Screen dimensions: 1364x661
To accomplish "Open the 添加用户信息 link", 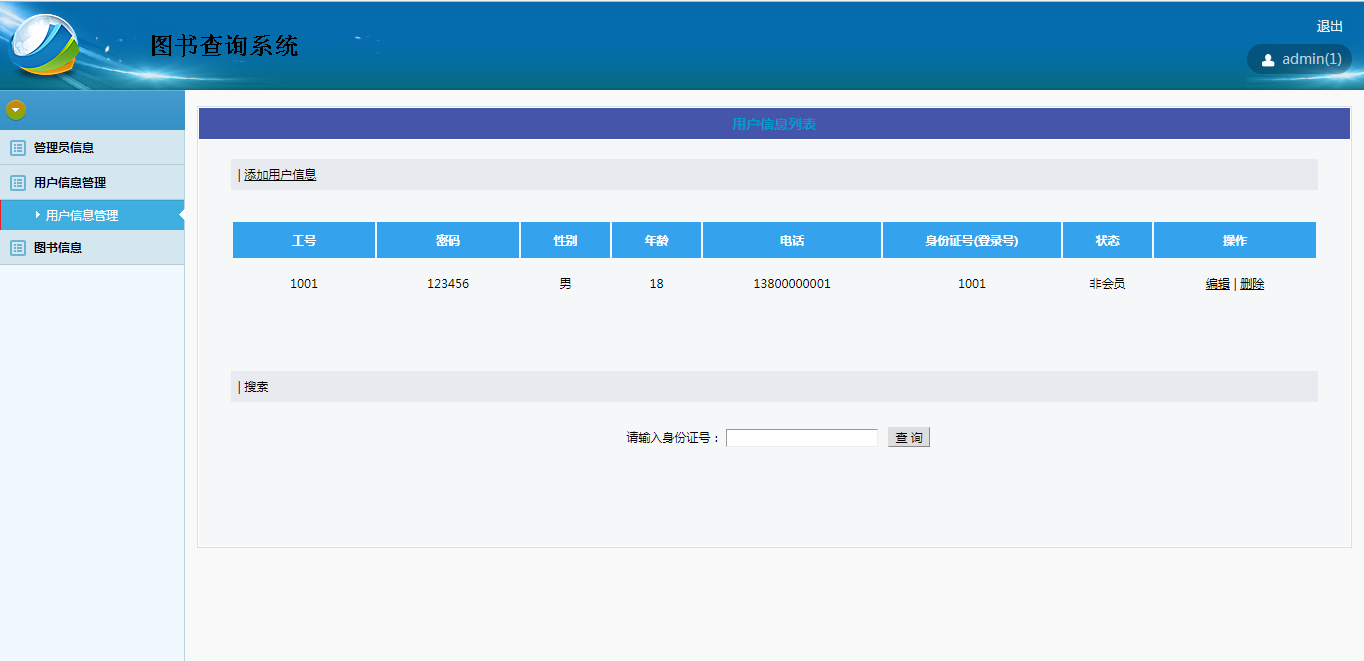I will 280,175.
